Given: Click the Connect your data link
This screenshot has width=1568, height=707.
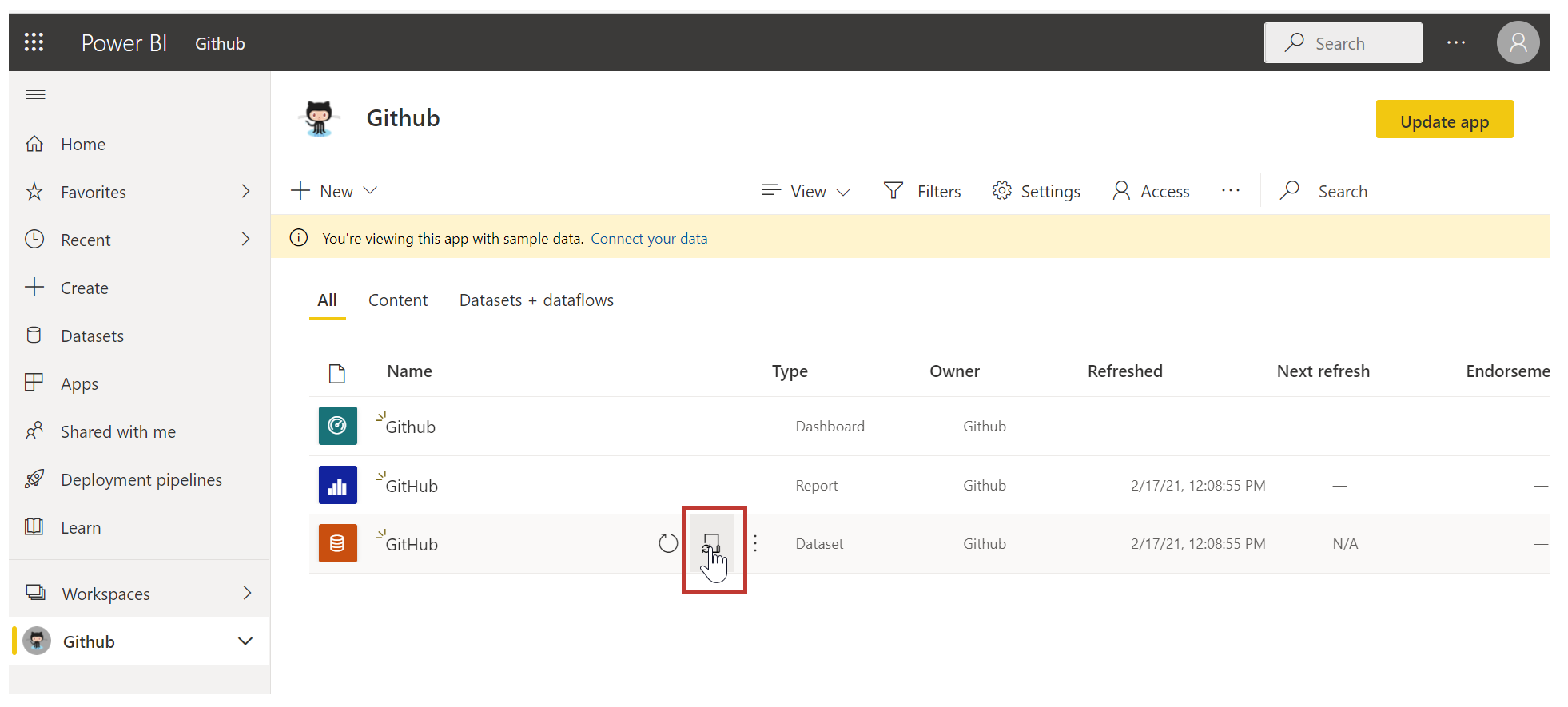Looking at the screenshot, I should point(649,239).
